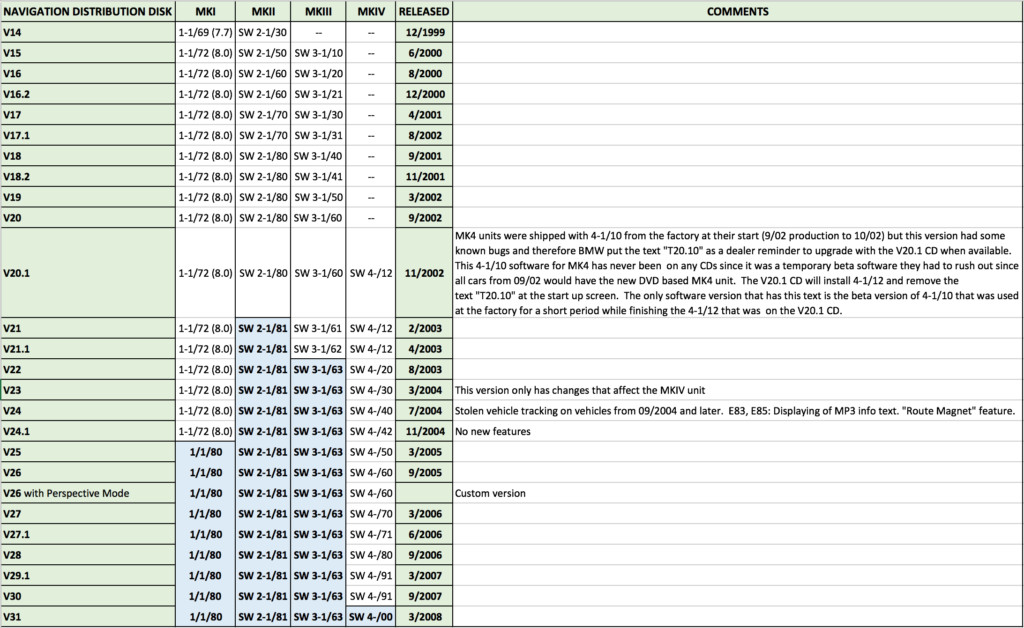Select the V22 disk cell
The height and width of the screenshot is (628, 1024).
(x=88, y=369)
